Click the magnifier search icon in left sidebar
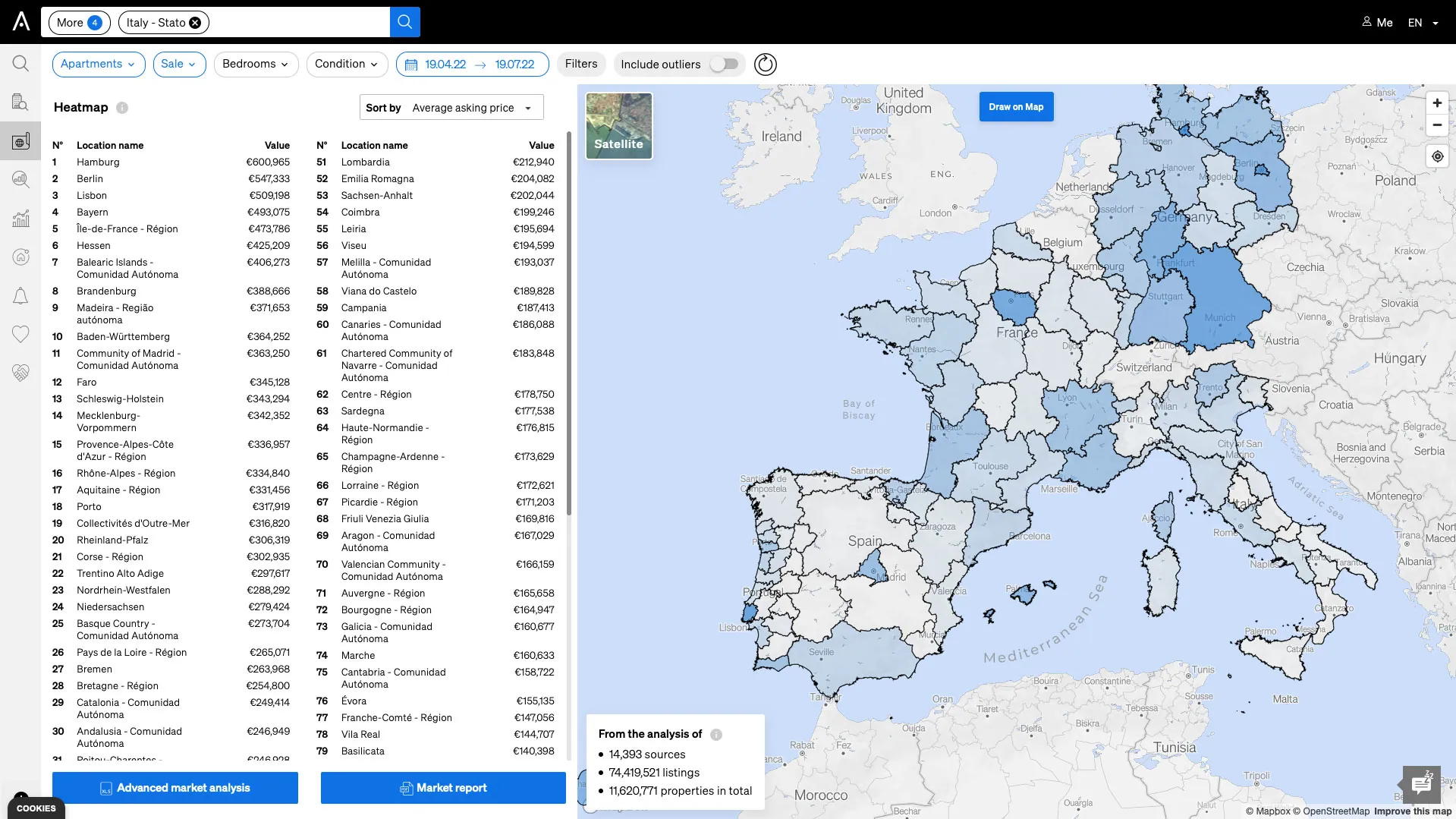This screenshot has width=1456, height=819. click(20, 64)
